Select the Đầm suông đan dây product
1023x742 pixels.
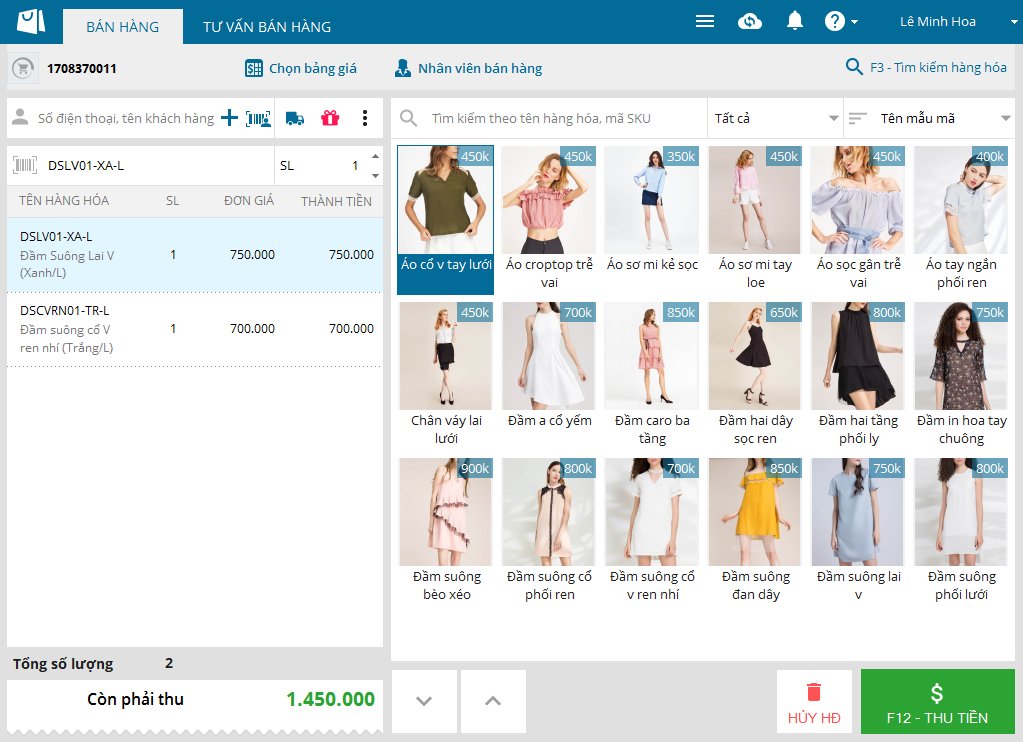click(756, 531)
